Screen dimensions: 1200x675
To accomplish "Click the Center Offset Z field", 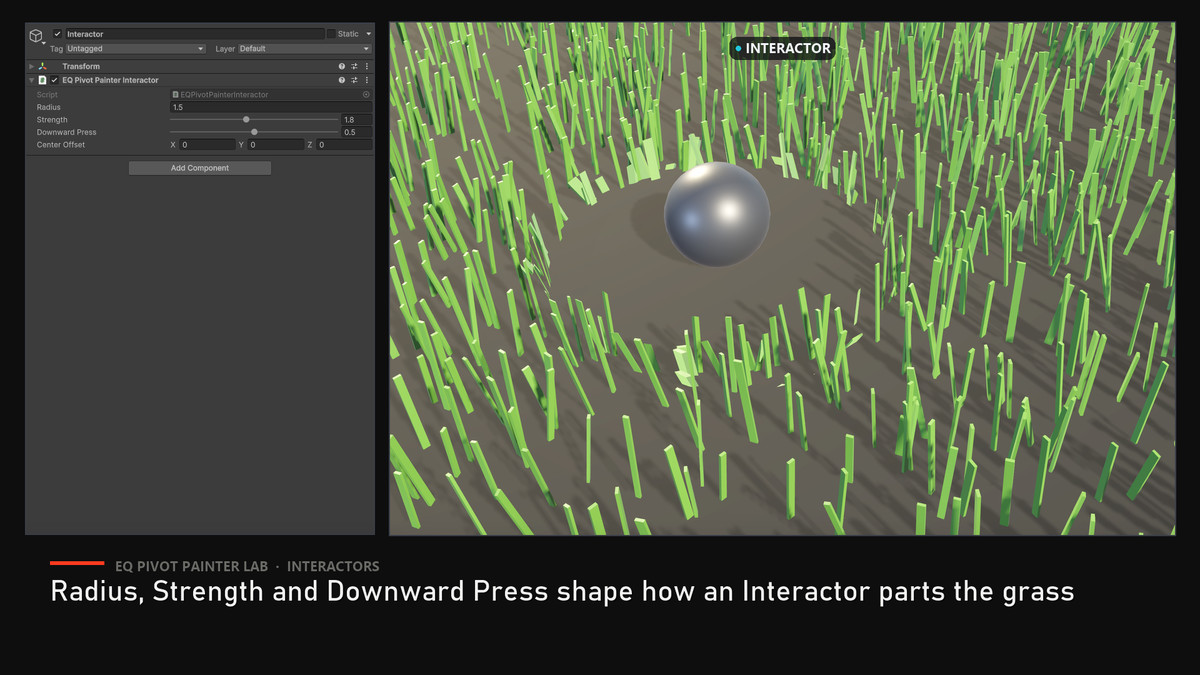I will coord(344,145).
